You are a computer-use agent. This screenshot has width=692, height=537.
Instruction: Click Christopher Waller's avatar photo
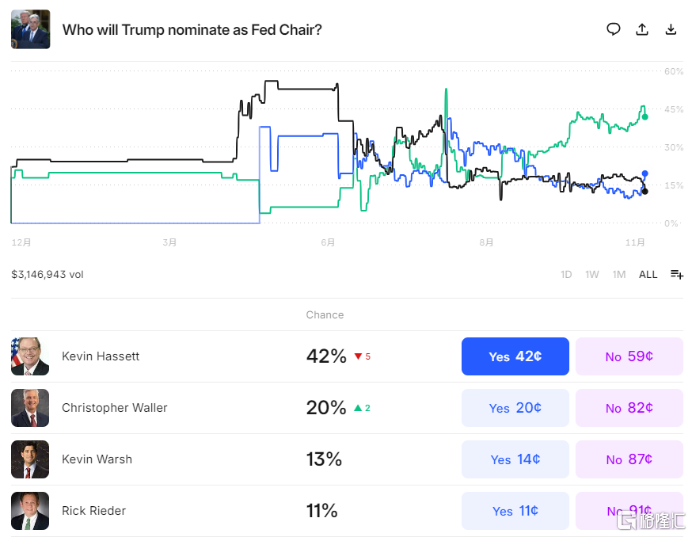pyautogui.click(x=30, y=408)
